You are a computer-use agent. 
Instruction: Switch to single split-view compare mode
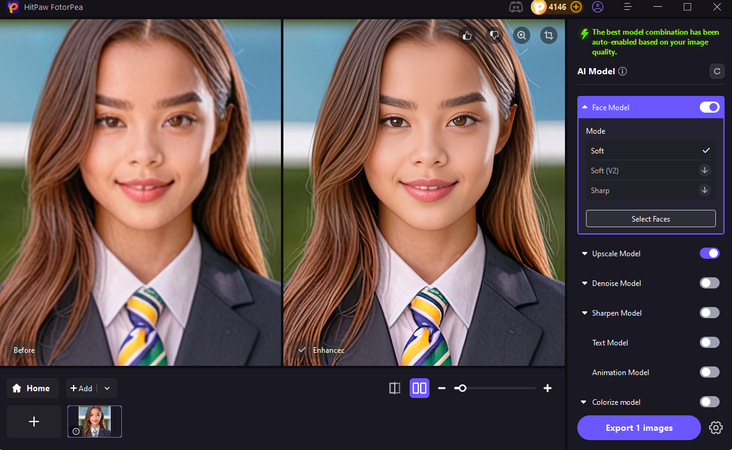click(x=394, y=388)
